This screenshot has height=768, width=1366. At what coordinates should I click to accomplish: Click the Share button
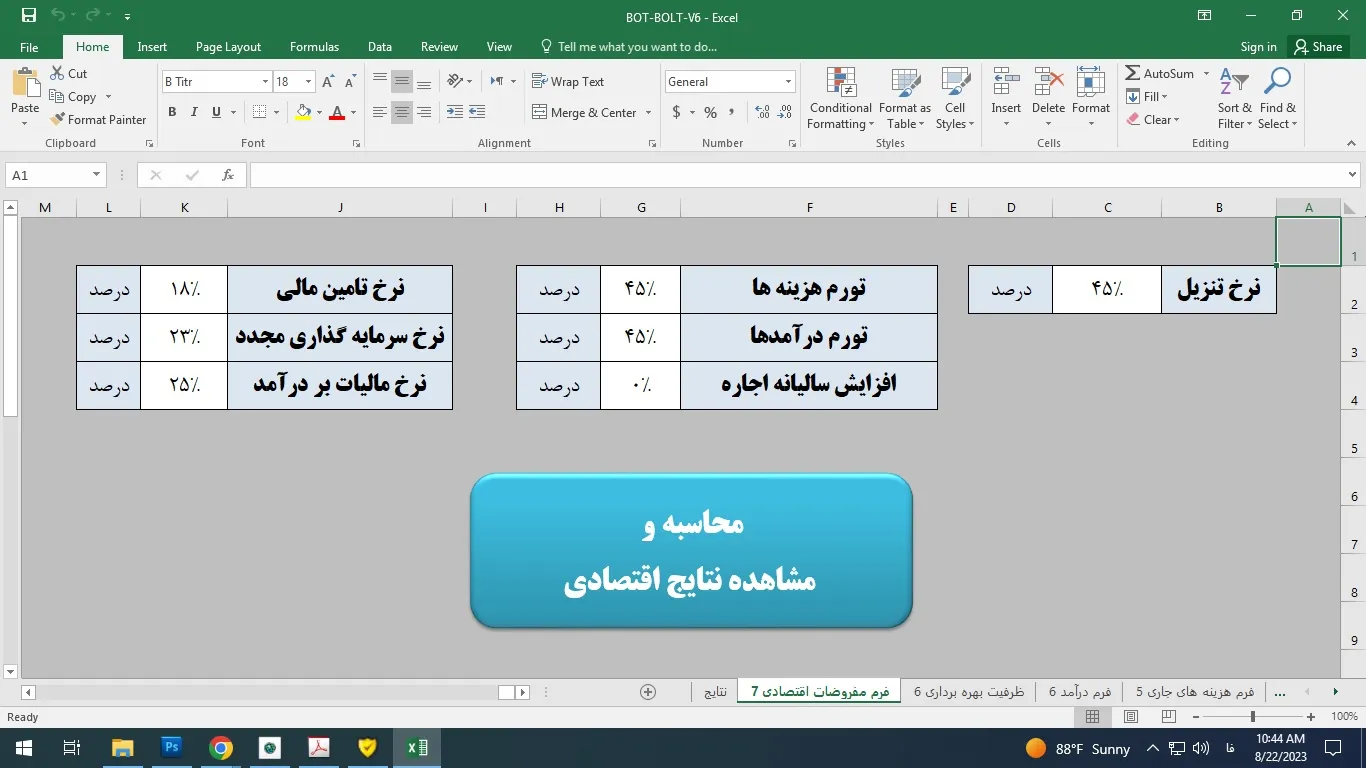(1317, 47)
